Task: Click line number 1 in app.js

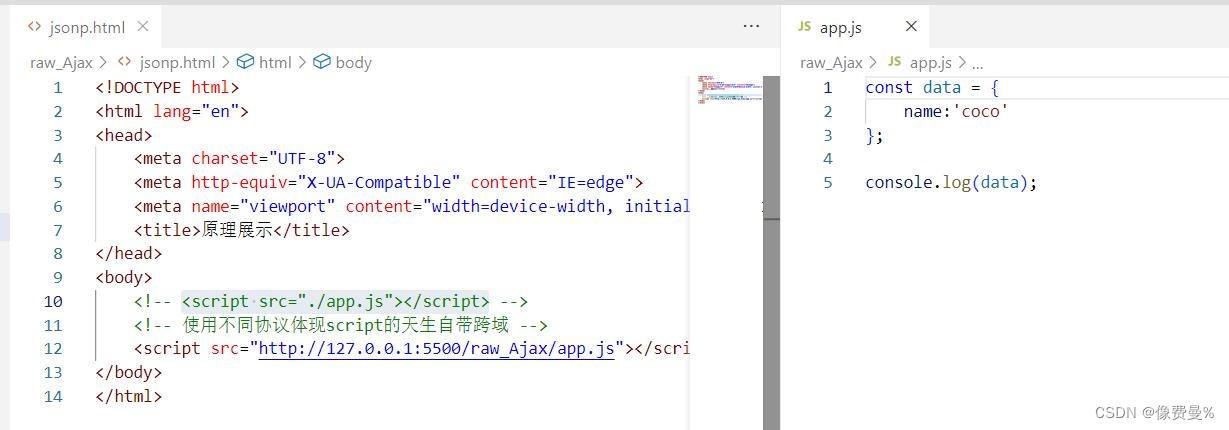Action: click(x=827, y=87)
